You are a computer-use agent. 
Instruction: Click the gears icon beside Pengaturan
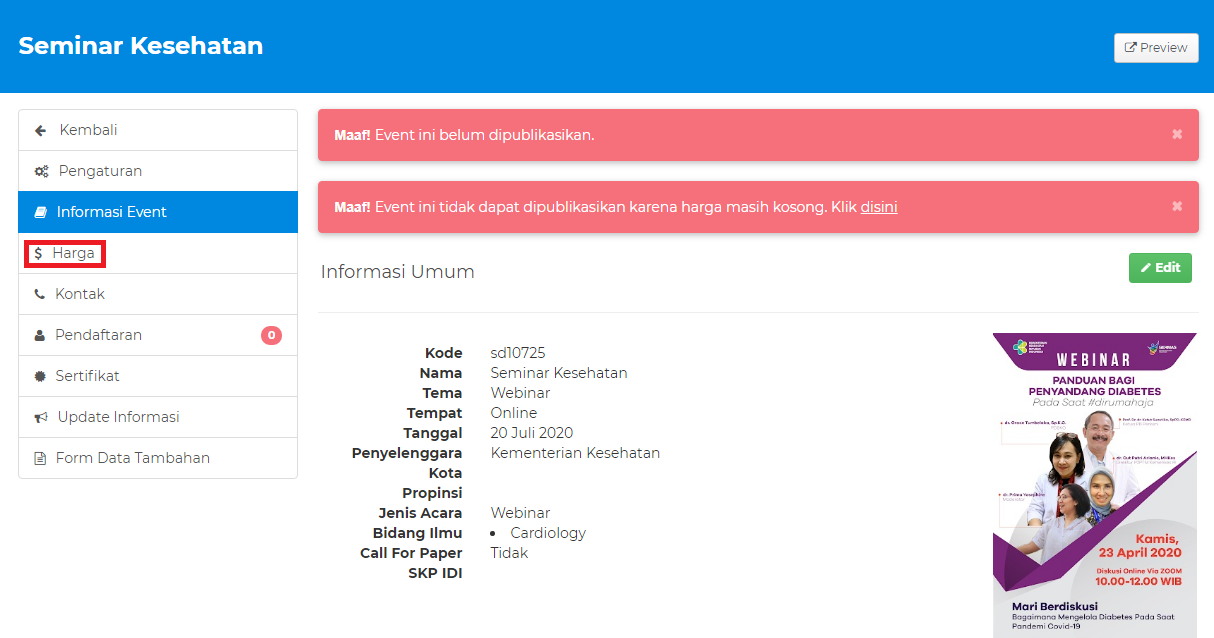pyautogui.click(x=41, y=172)
